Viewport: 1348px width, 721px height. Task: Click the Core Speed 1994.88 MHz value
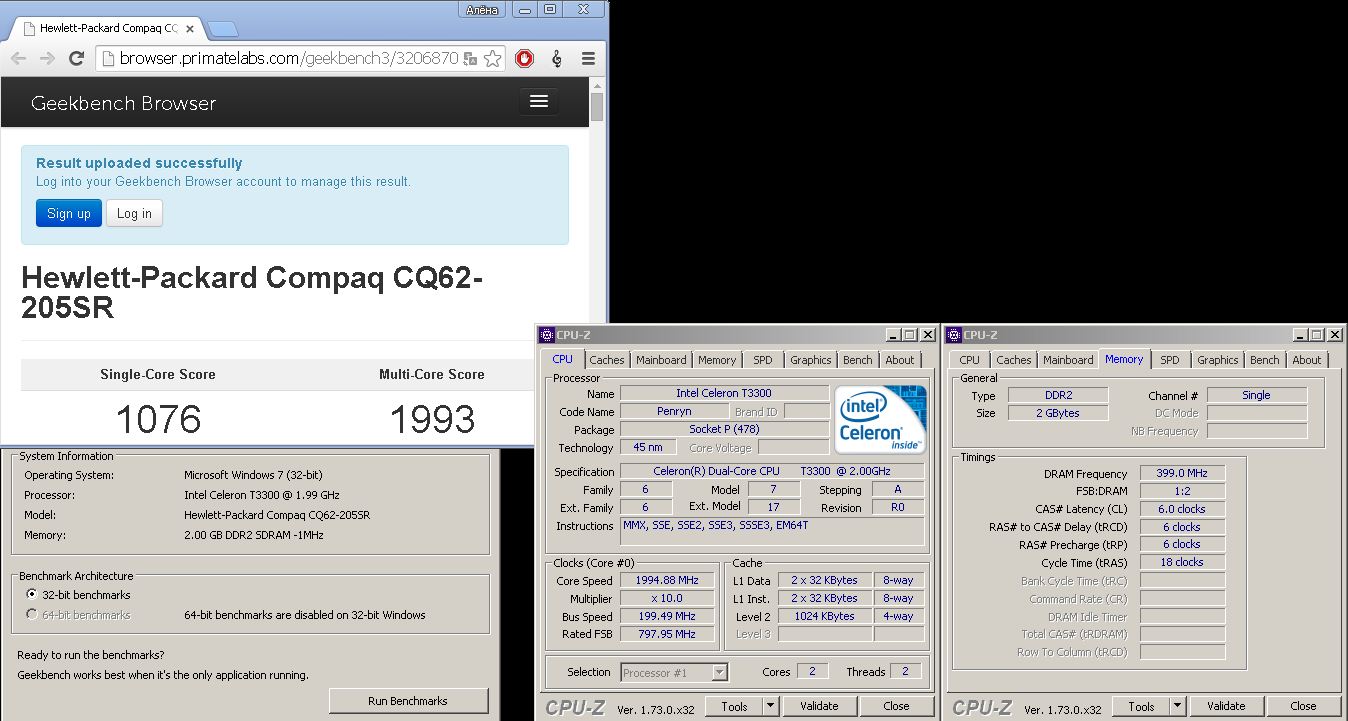coord(667,580)
